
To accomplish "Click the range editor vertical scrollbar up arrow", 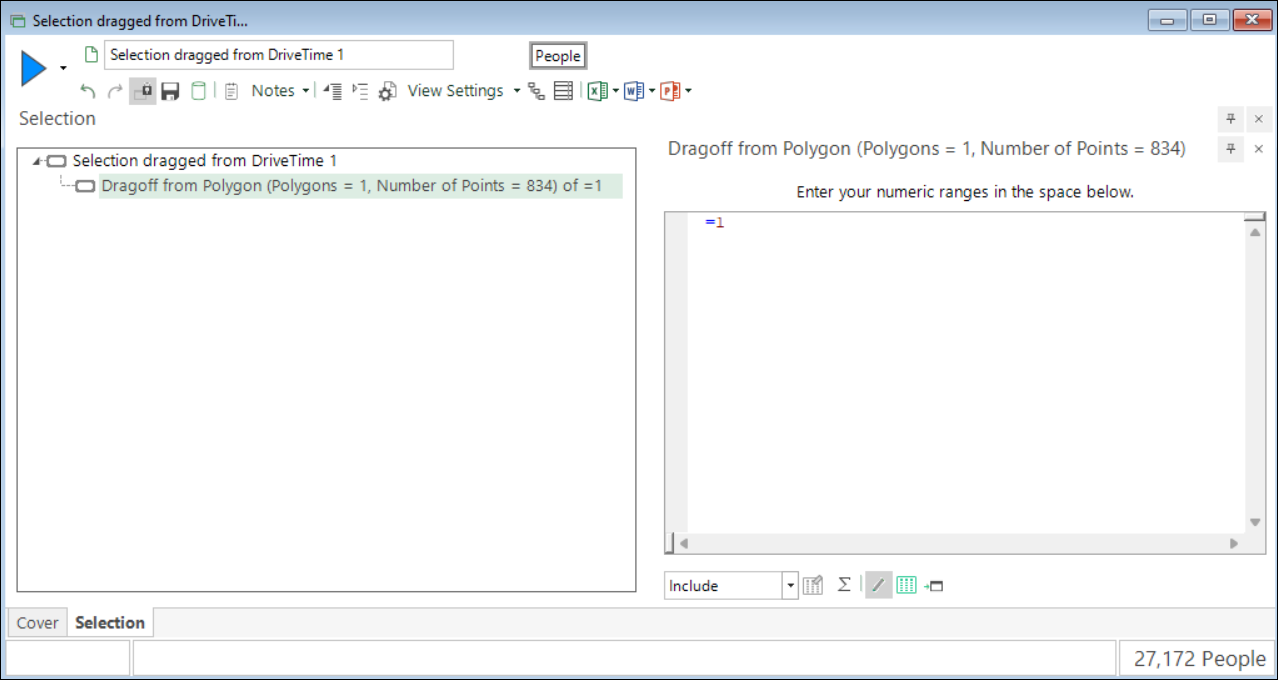I will point(1255,232).
